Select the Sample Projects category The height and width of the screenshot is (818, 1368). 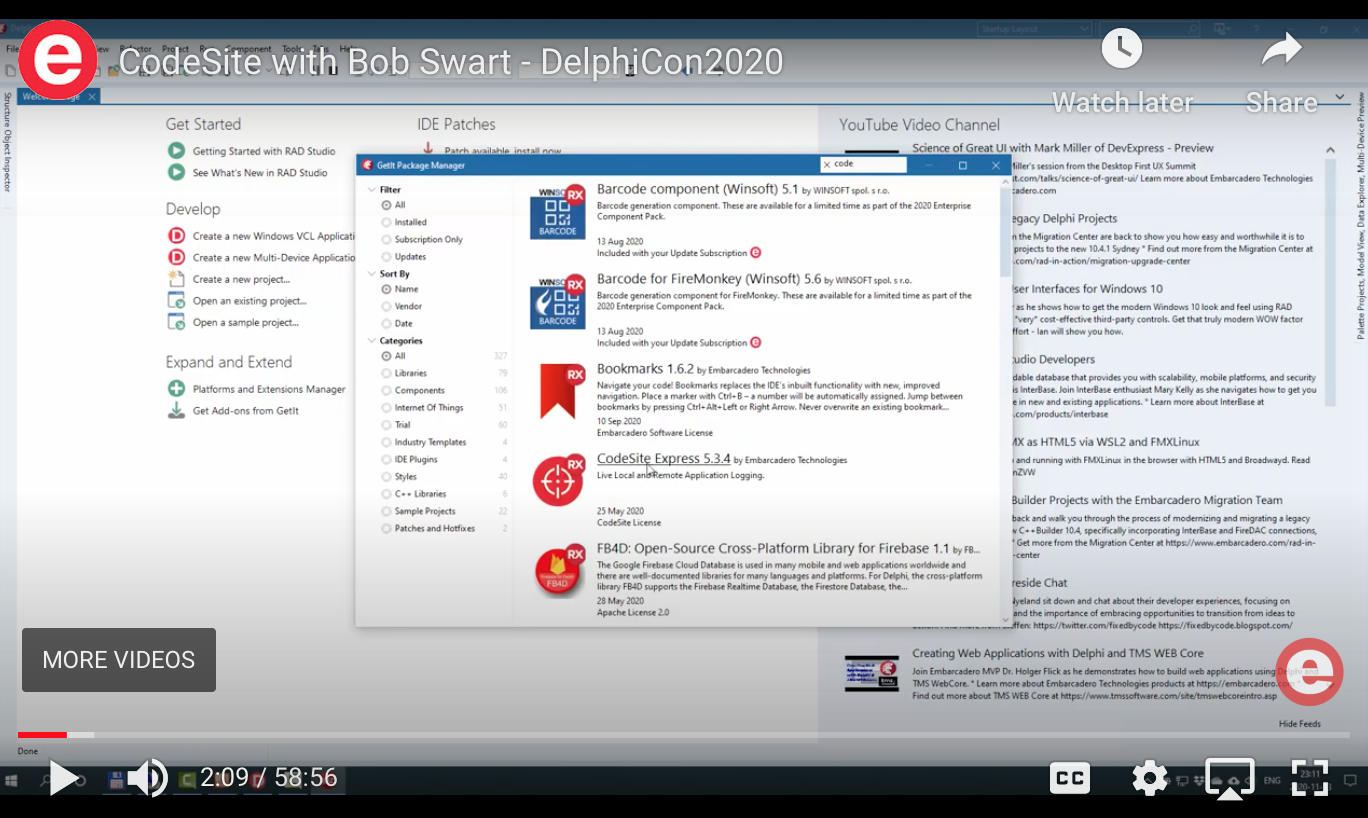(x=387, y=511)
